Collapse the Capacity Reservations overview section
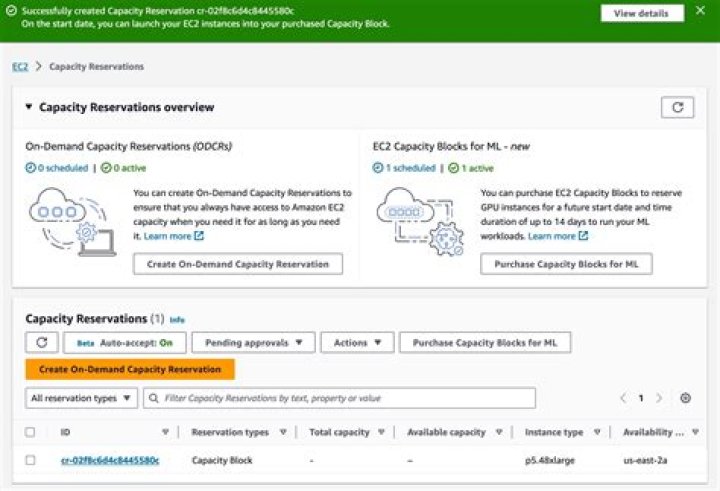The width and height of the screenshot is (720, 491). [29, 108]
